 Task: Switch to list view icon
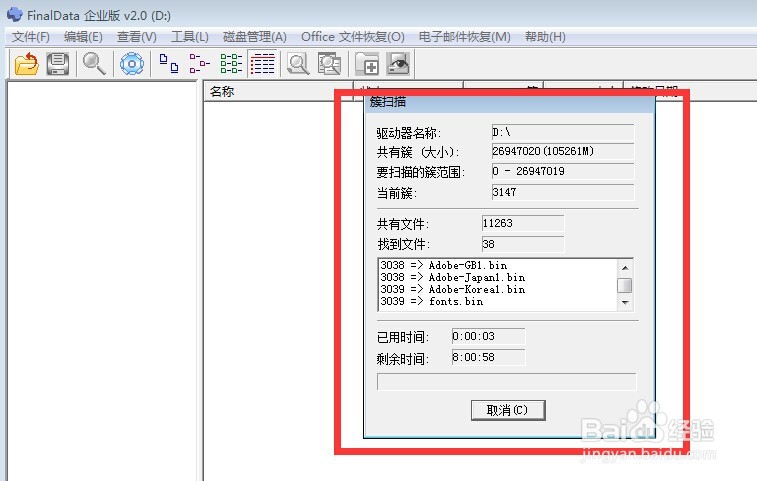pos(231,64)
